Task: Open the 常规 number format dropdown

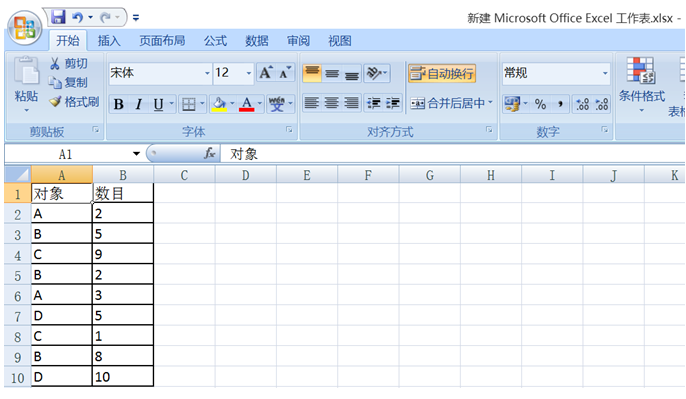Action: 606,73
